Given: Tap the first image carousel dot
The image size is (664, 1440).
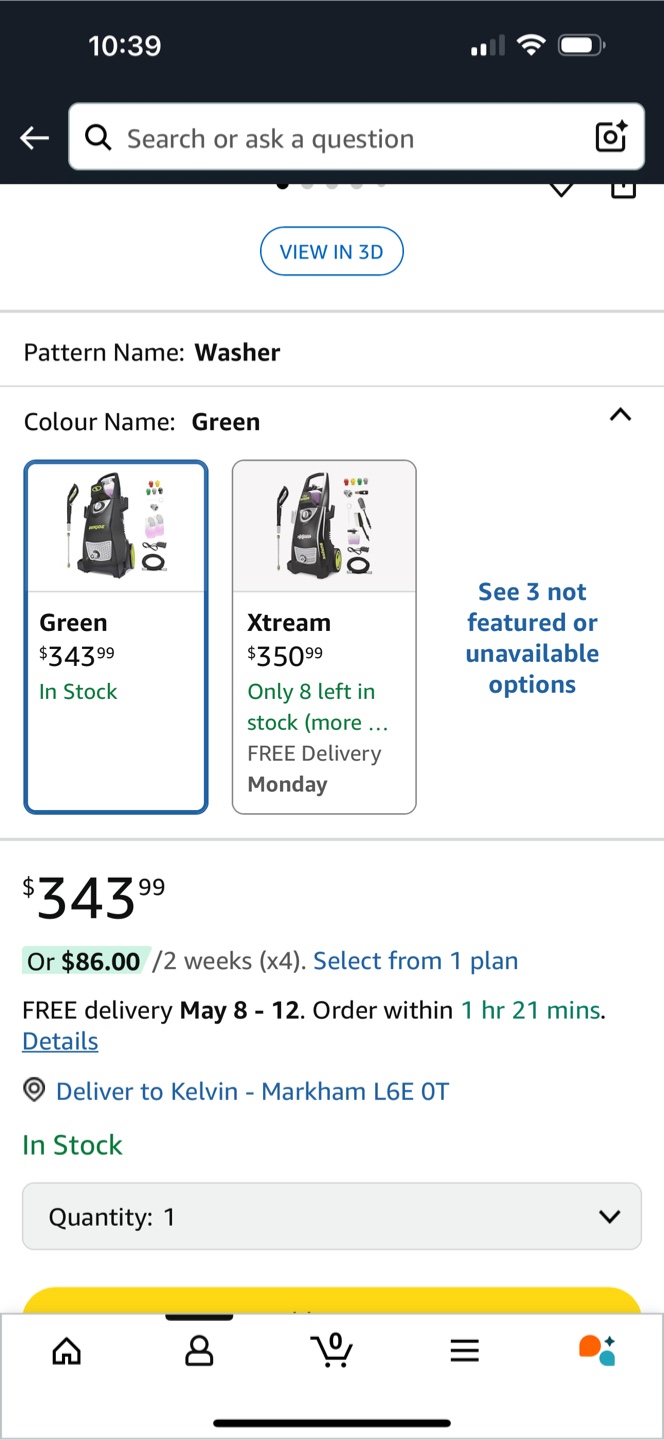Looking at the screenshot, I should (x=283, y=185).
